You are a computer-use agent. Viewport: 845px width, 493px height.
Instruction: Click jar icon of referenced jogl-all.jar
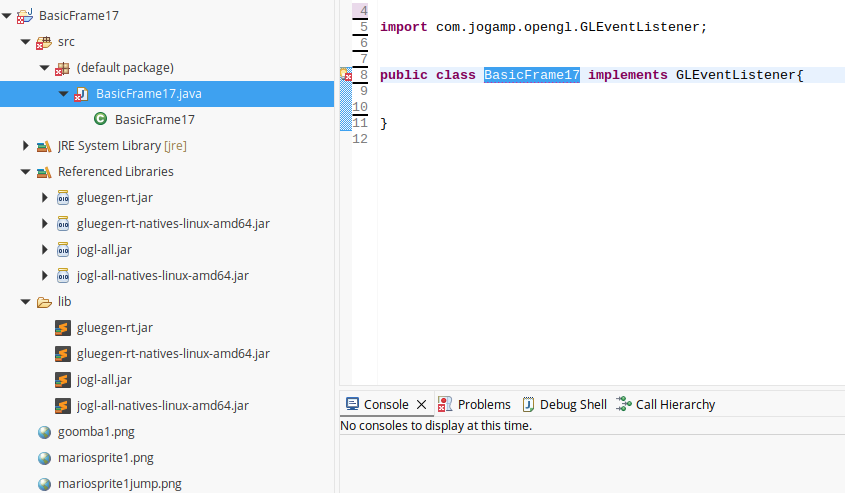click(x=63, y=249)
